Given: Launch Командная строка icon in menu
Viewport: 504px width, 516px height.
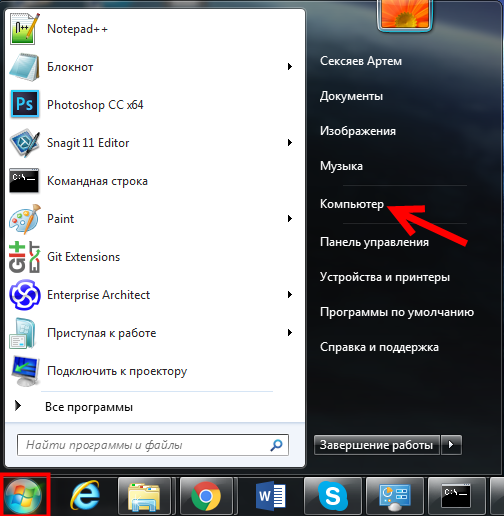Looking at the screenshot, I should [24, 180].
